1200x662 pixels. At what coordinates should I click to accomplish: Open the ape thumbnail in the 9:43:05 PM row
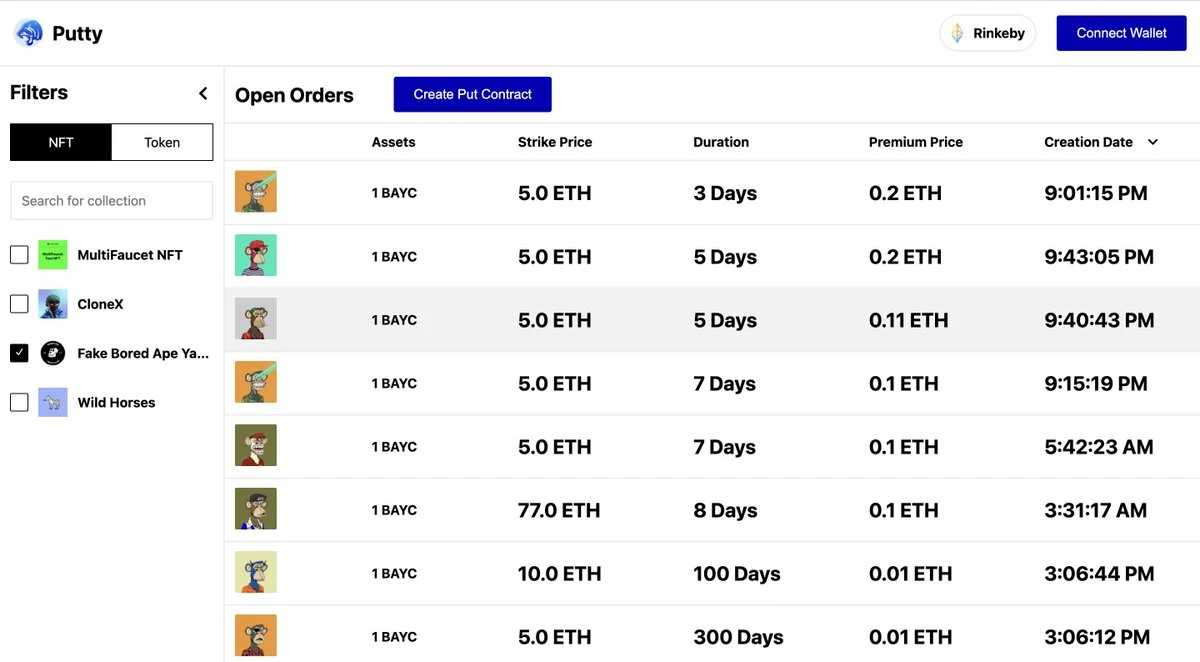point(256,256)
